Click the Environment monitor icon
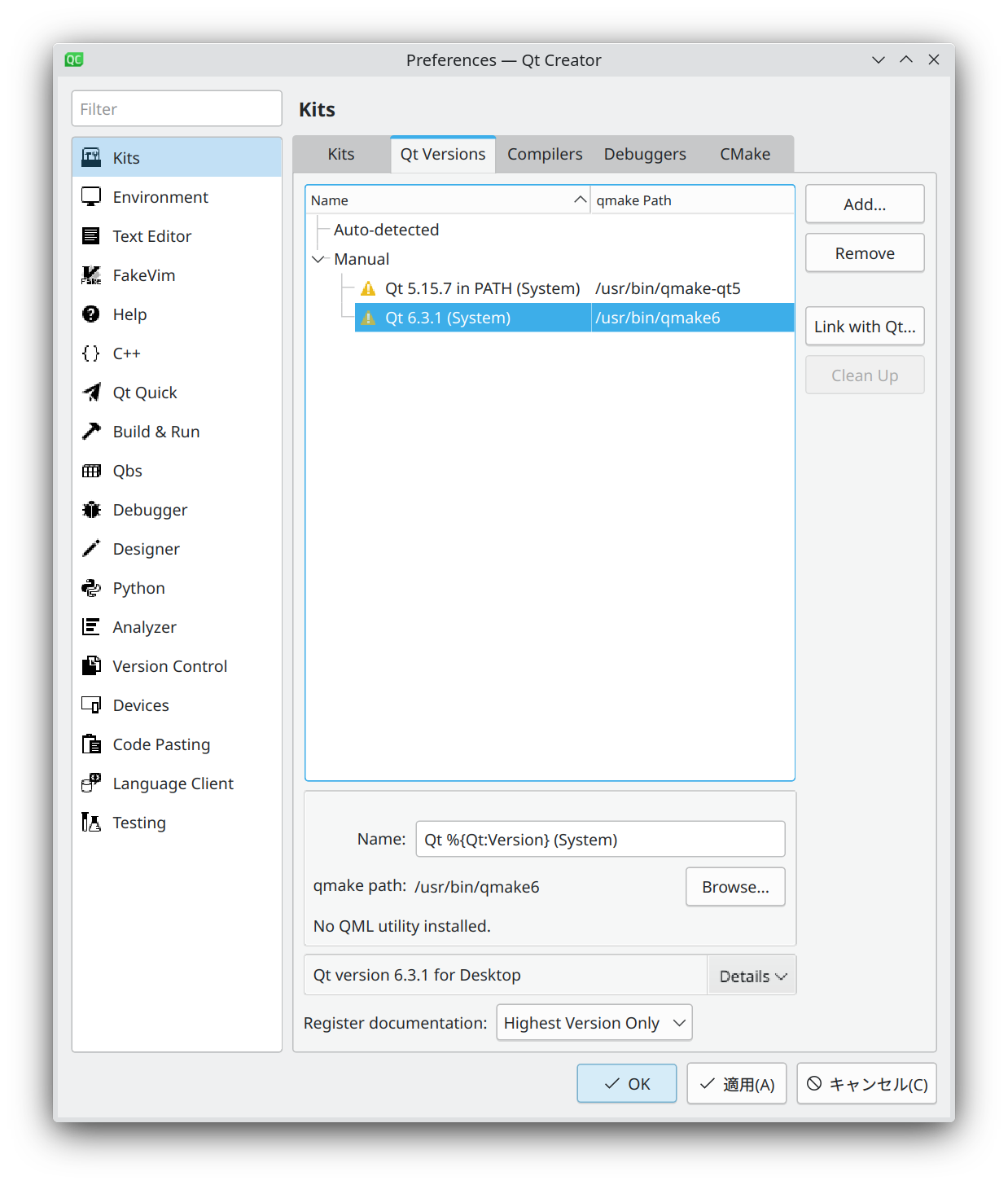This screenshot has width=1008, height=1185. point(91,196)
